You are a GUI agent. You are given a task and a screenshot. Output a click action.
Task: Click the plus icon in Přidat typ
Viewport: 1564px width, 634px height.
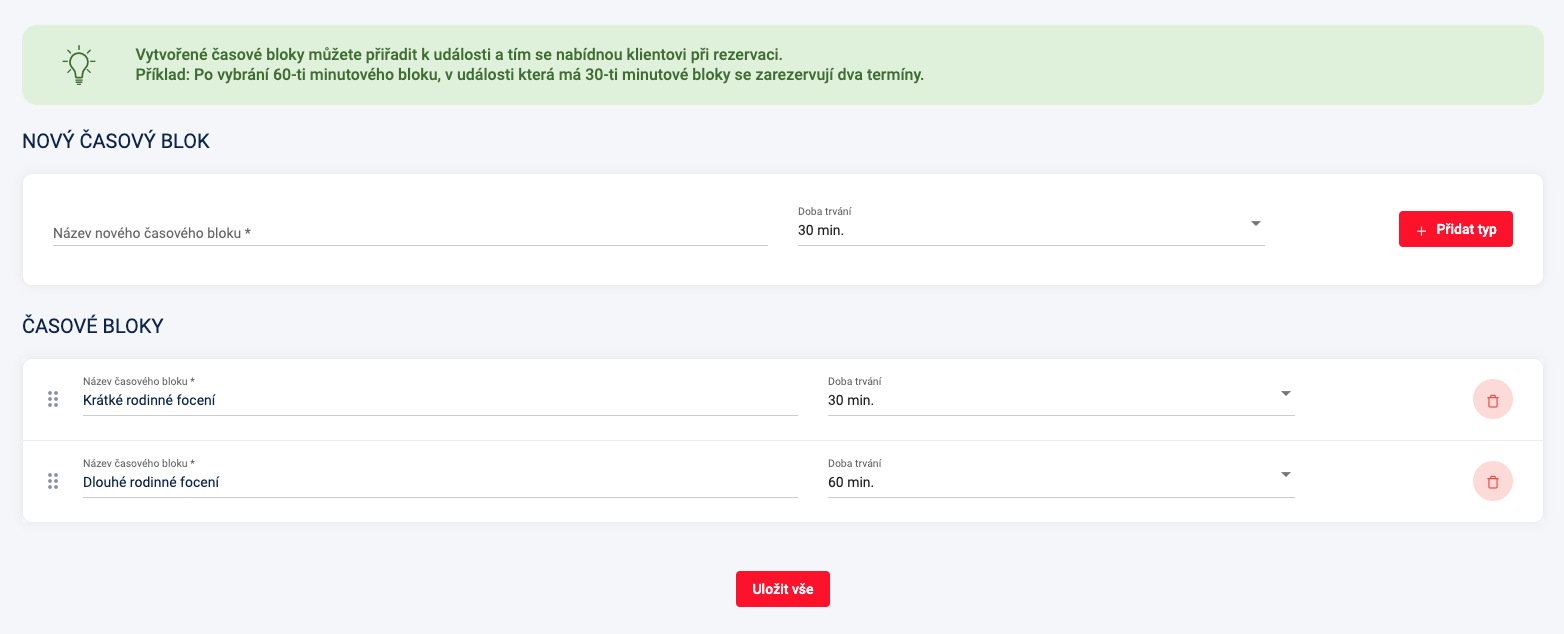point(1421,230)
